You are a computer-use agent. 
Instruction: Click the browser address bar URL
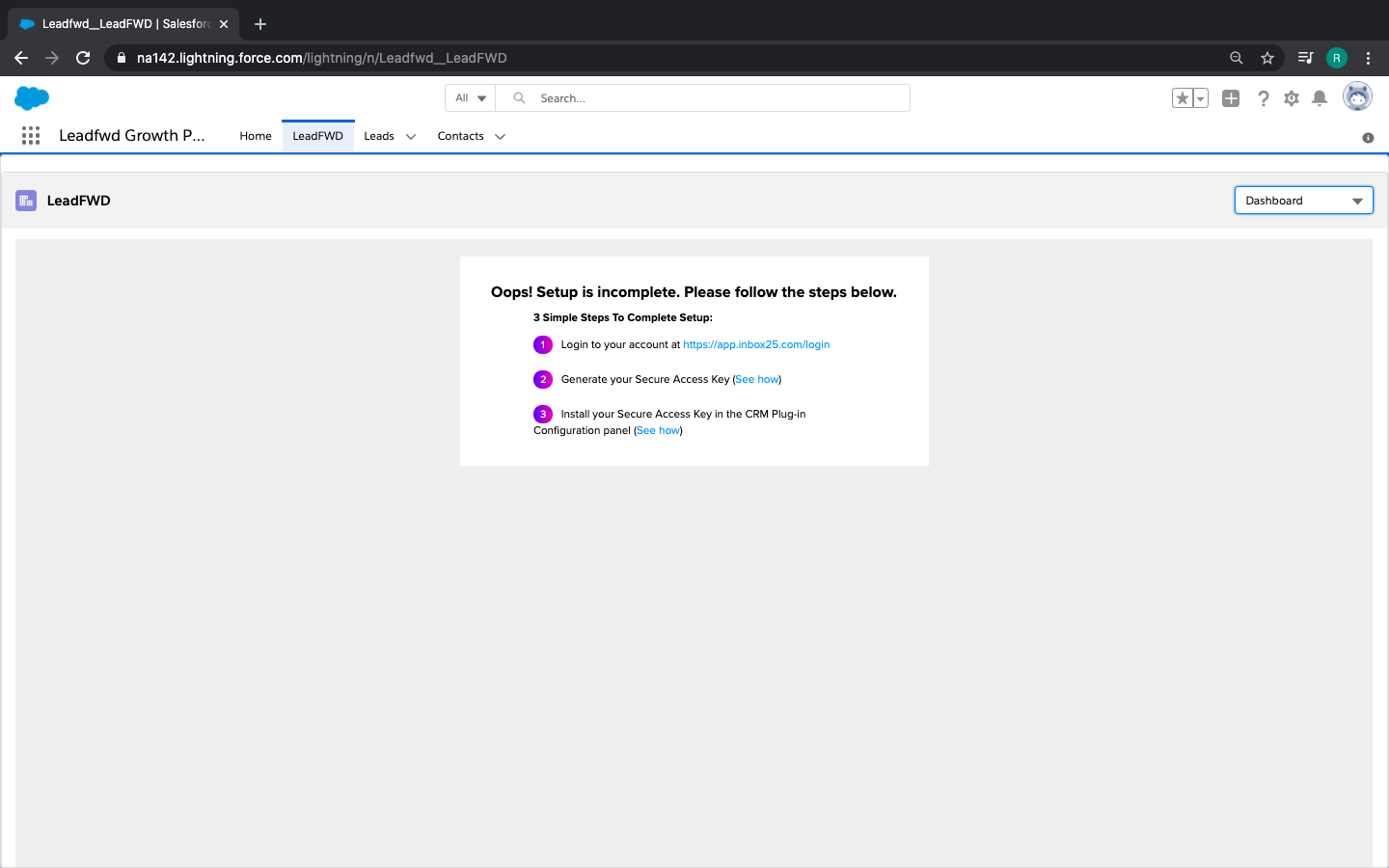(x=322, y=58)
